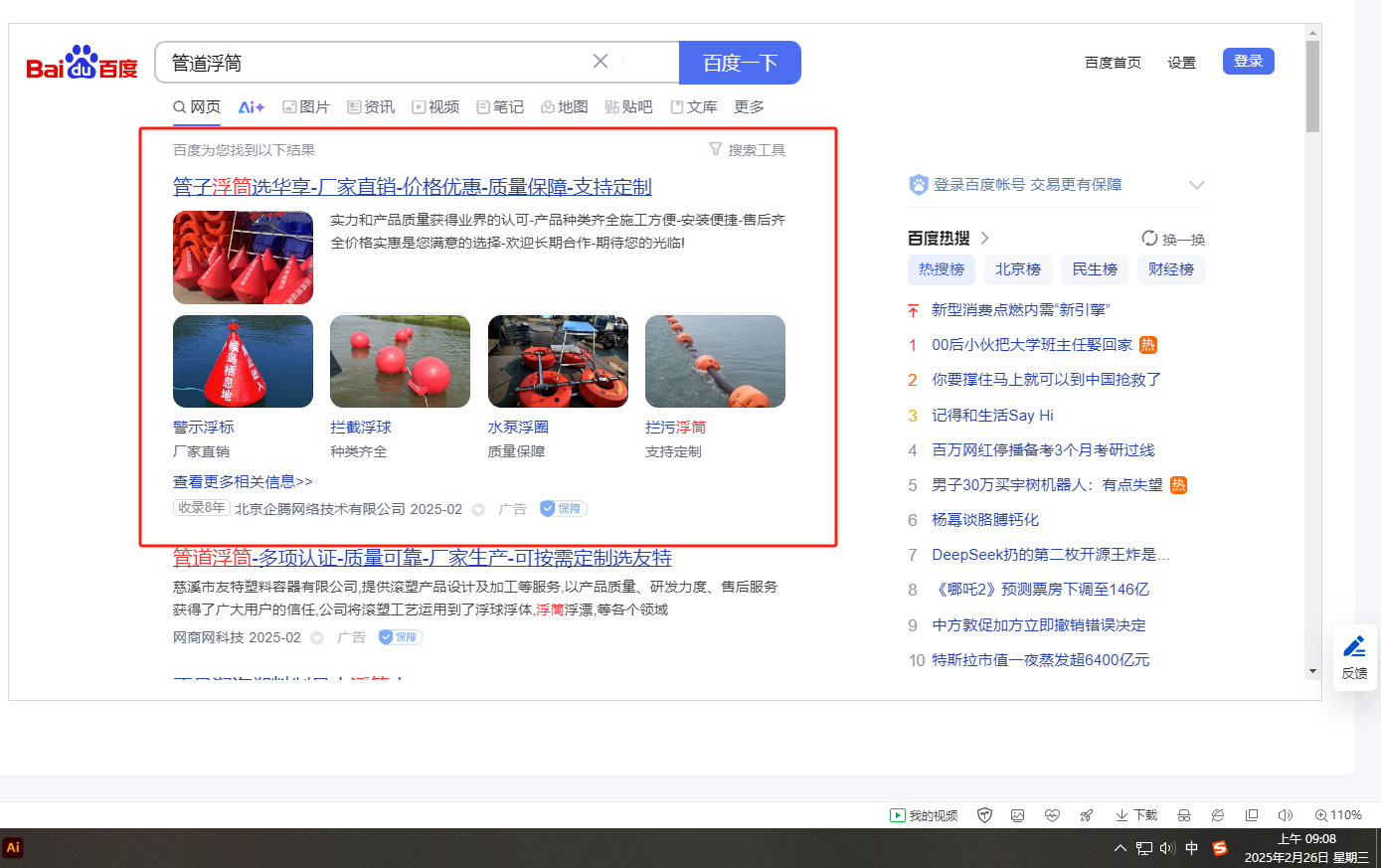The width and height of the screenshot is (1381, 868).
Task: Open 查看更多相关信息>> link
Action: point(243,481)
